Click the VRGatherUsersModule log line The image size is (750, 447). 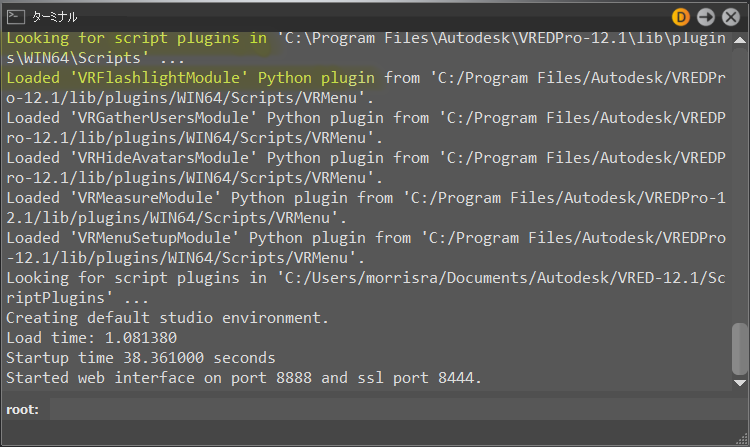coord(366,128)
